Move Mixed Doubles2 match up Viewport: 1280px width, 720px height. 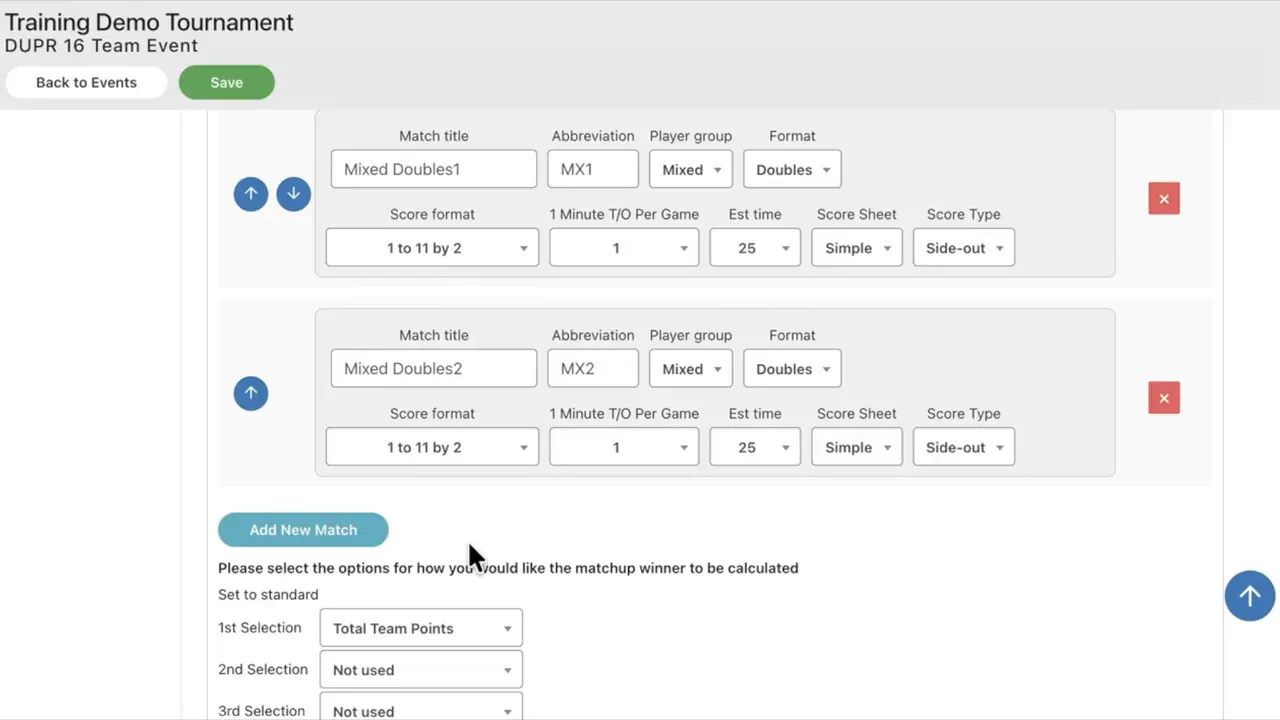(x=251, y=393)
